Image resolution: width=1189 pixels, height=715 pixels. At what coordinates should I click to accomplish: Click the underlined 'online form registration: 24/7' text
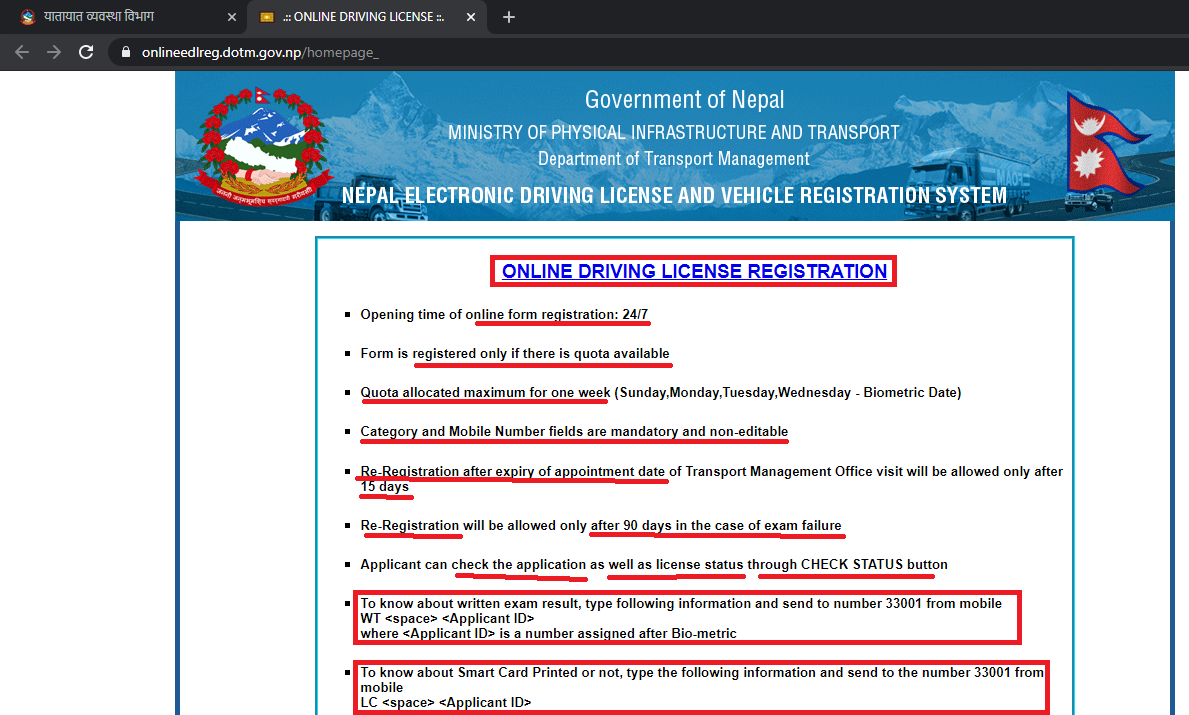click(x=561, y=314)
